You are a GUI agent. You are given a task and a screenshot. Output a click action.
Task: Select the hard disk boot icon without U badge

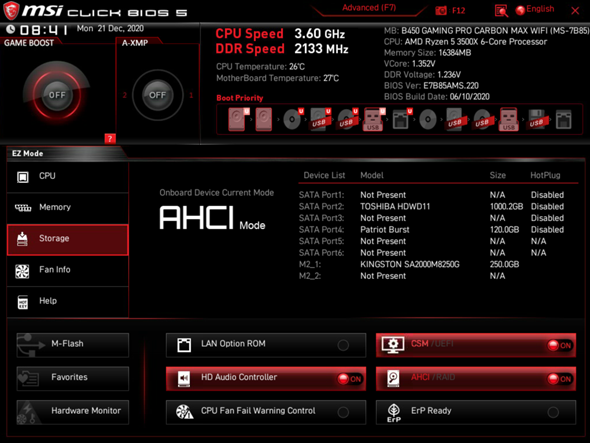[264, 119]
